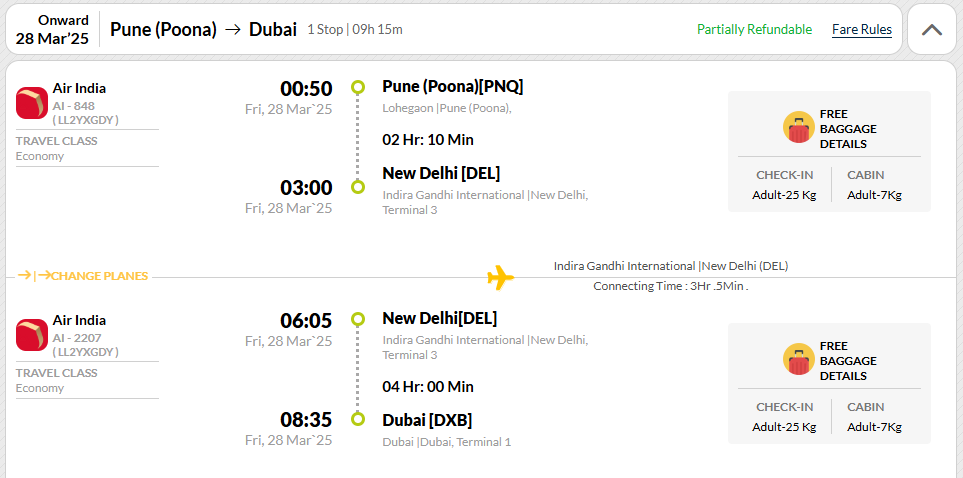Click Free Baggage Details for first flight
Viewport: 963px width, 478px height.
pos(848,129)
